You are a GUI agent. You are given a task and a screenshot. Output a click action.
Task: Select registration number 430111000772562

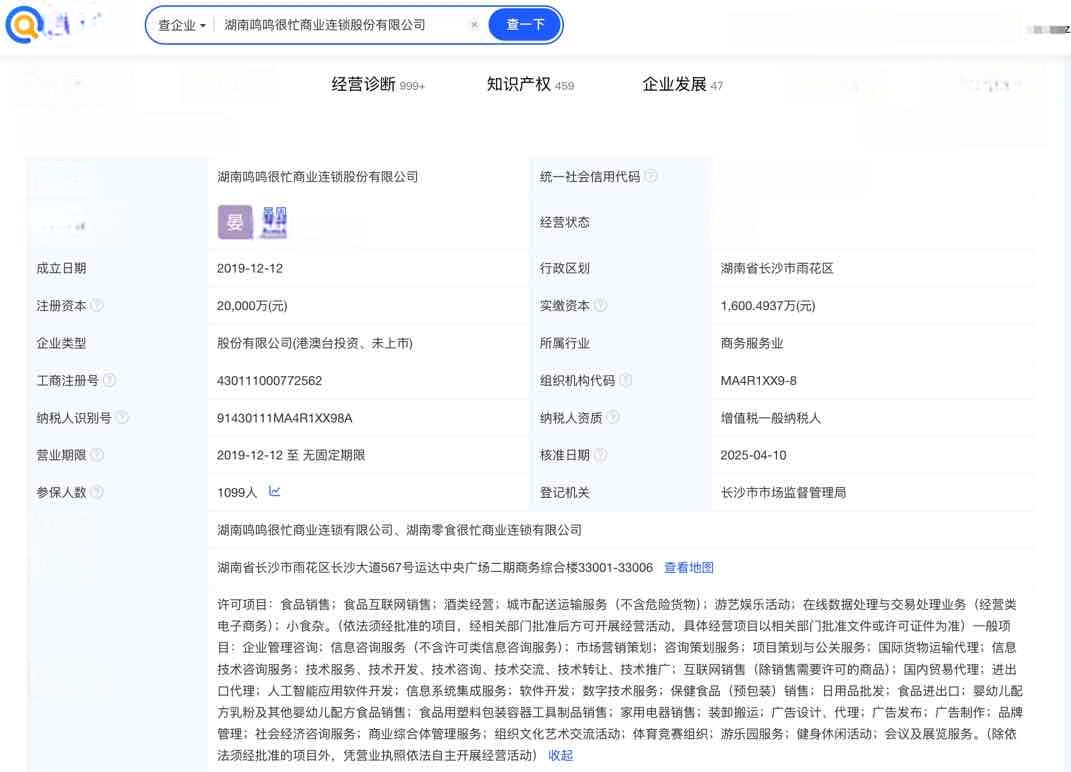pos(269,381)
